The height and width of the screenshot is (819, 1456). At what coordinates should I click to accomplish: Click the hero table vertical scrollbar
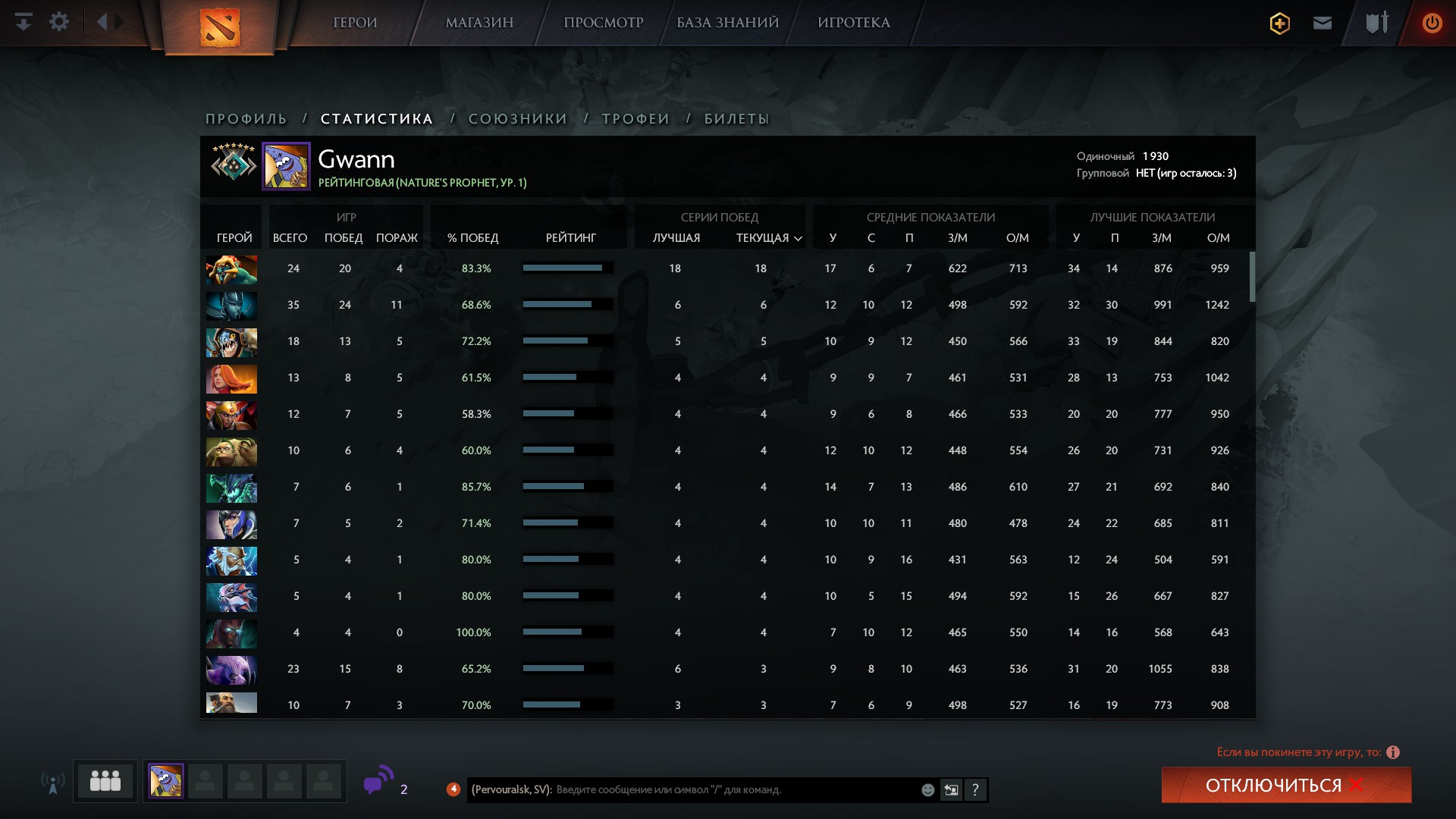click(x=1252, y=277)
